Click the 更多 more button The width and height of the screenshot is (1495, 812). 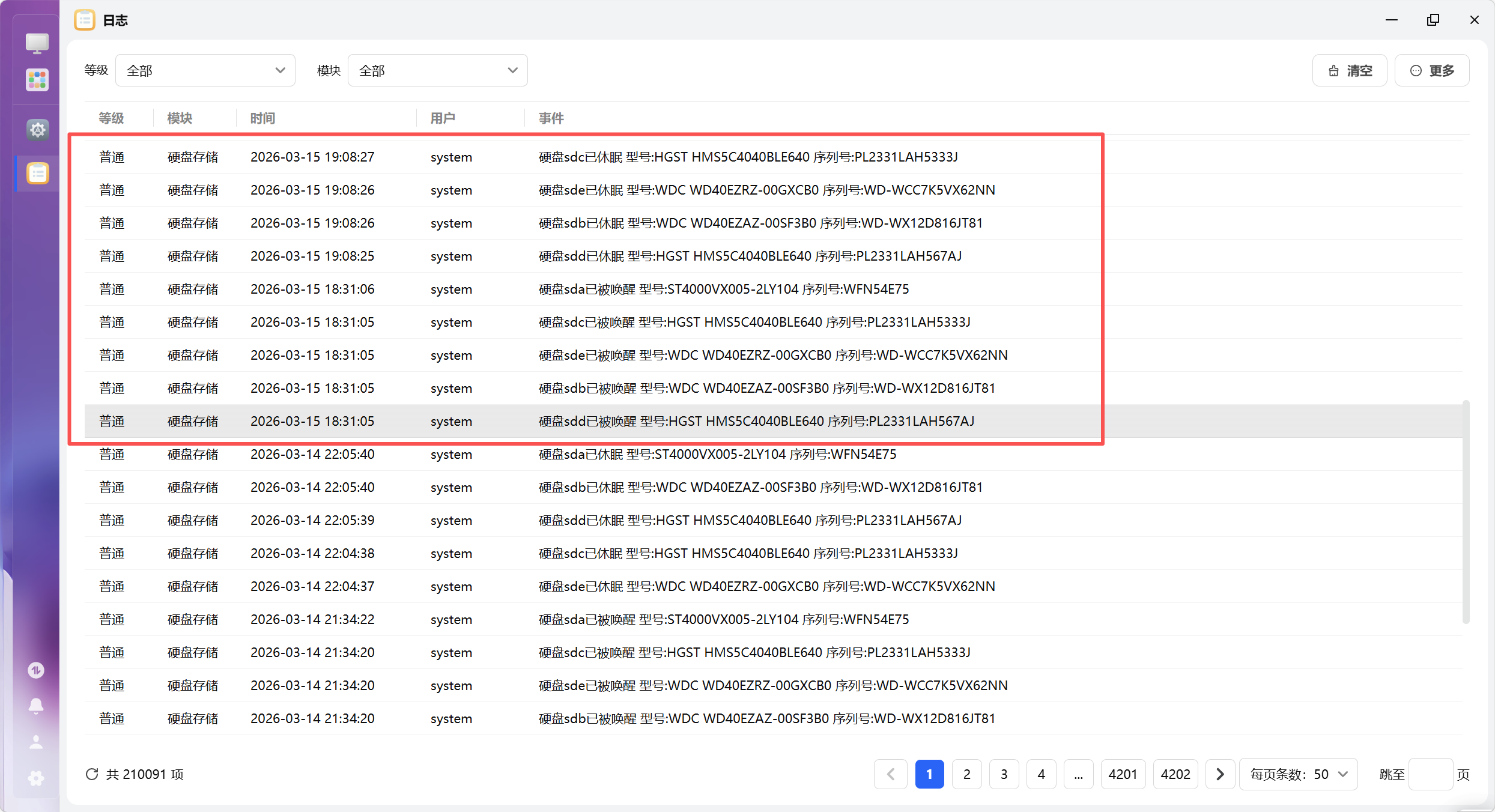click(x=1432, y=70)
